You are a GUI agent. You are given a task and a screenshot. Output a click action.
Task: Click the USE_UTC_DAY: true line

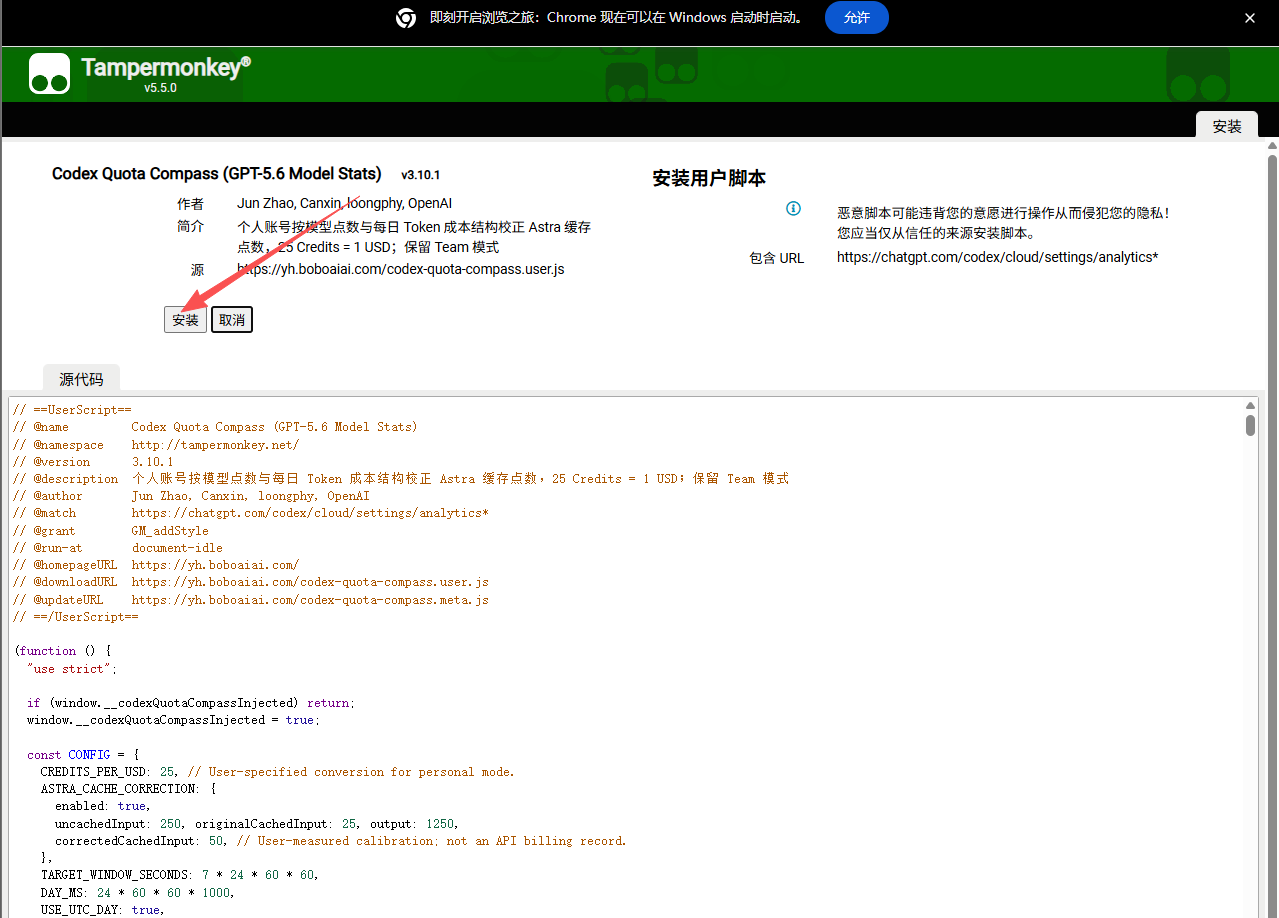pyautogui.click(x=102, y=910)
